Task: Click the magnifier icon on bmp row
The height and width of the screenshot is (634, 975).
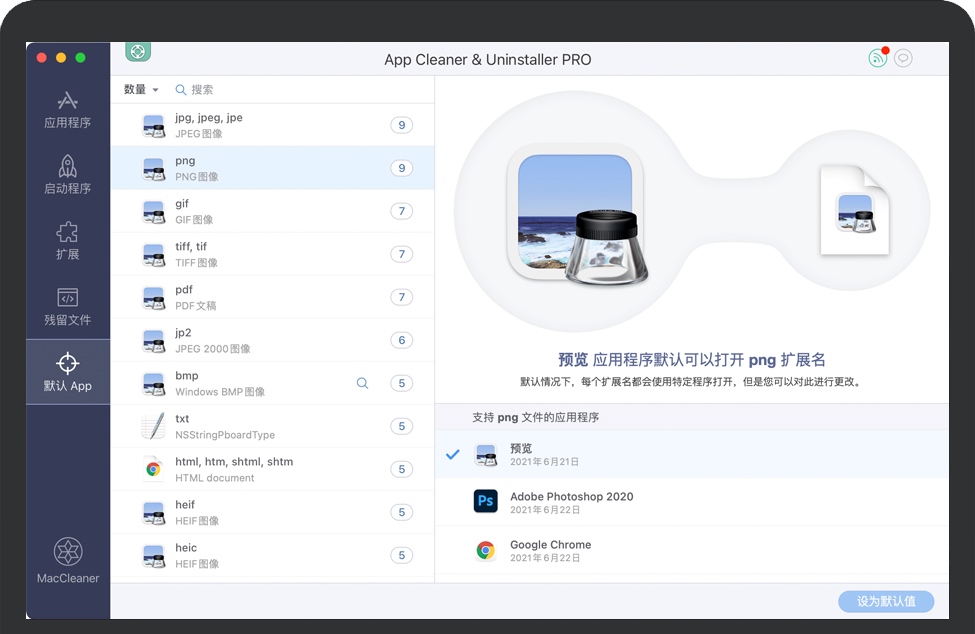Action: click(x=362, y=383)
